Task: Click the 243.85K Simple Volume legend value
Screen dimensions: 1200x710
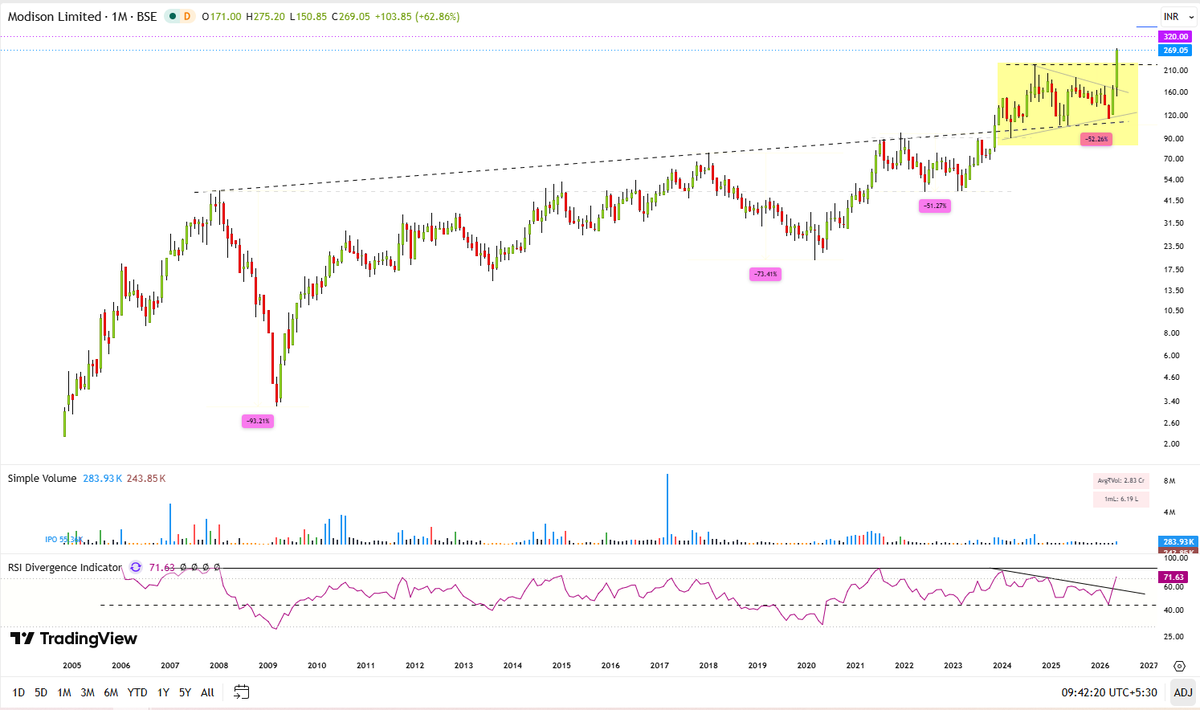Action: pyautogui.click(x=146, y=478)
